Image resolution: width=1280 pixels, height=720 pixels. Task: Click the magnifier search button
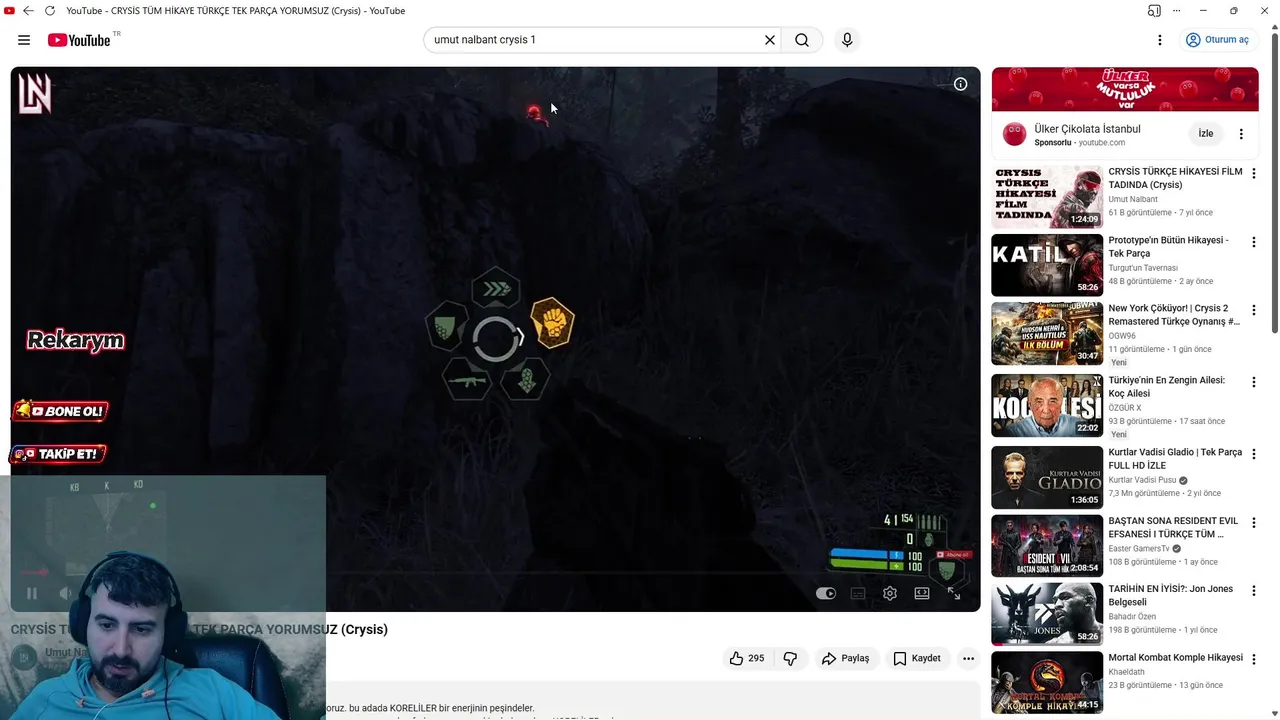pos(802,40)
